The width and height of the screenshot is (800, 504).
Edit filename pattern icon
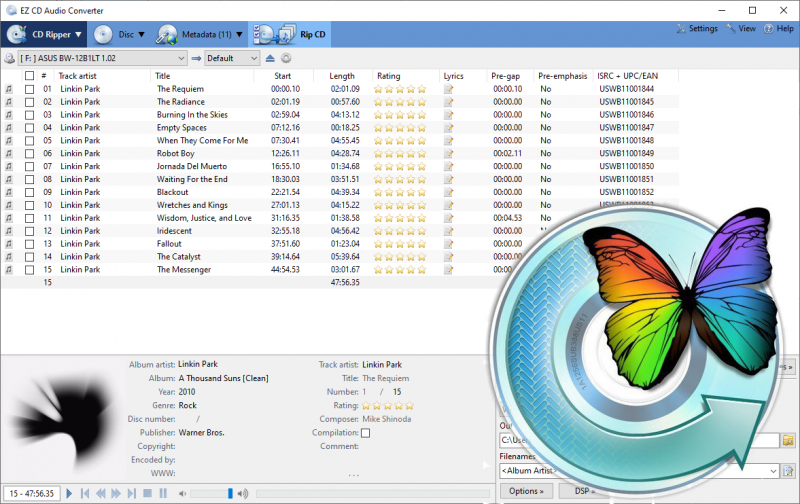(788, 471)
